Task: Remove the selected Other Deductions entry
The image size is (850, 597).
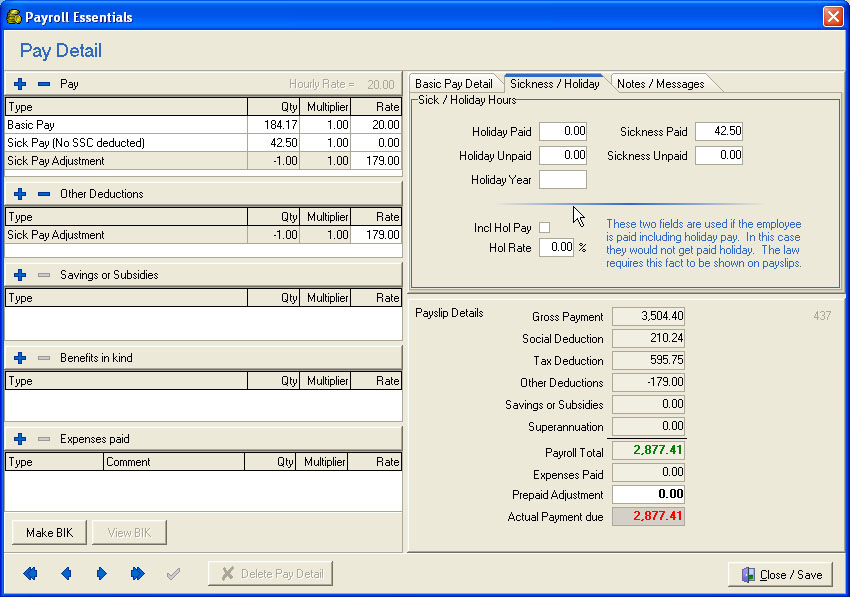Action: pos(43,194)
